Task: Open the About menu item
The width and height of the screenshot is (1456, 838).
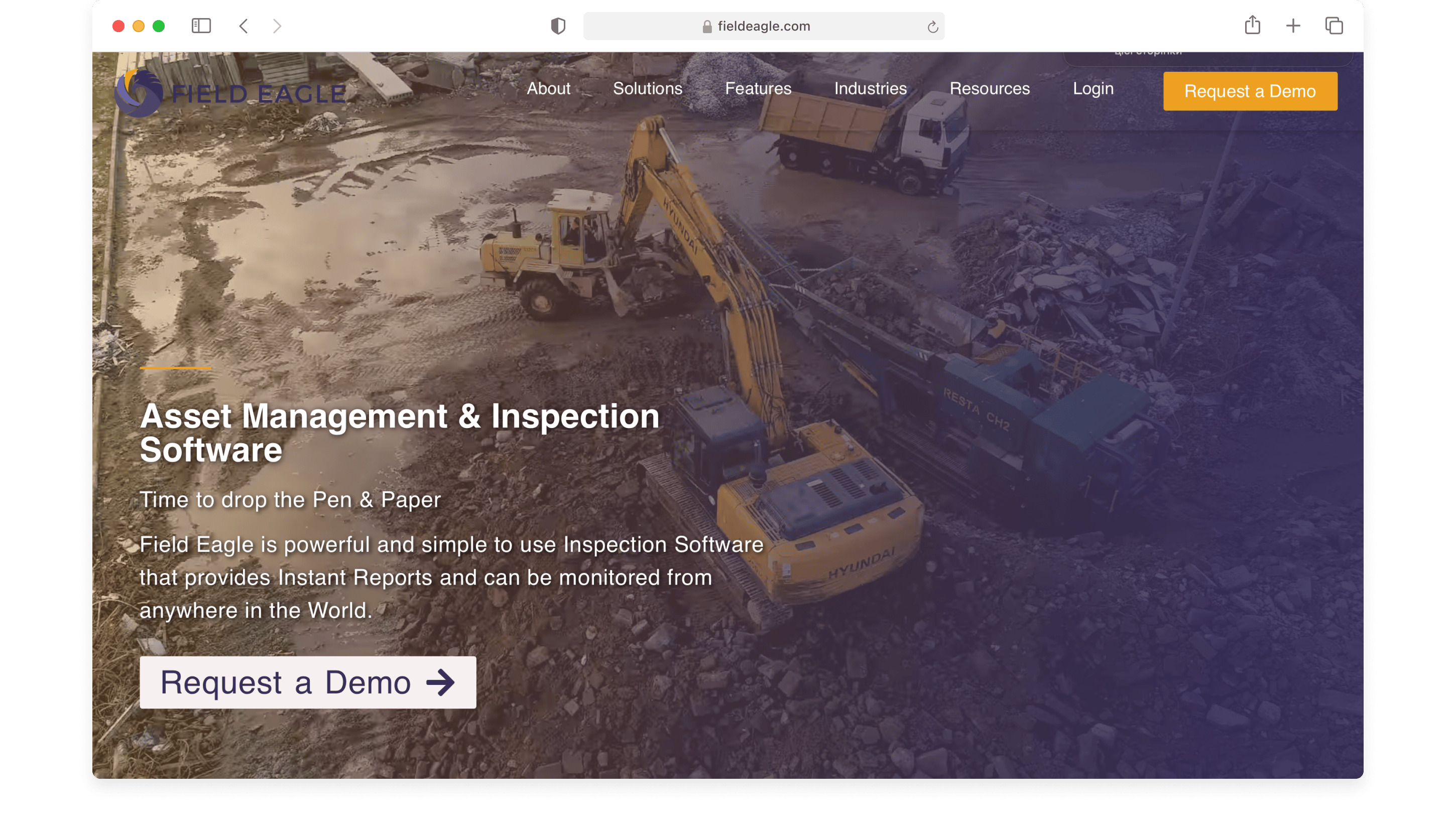Action: coord(548,89)
